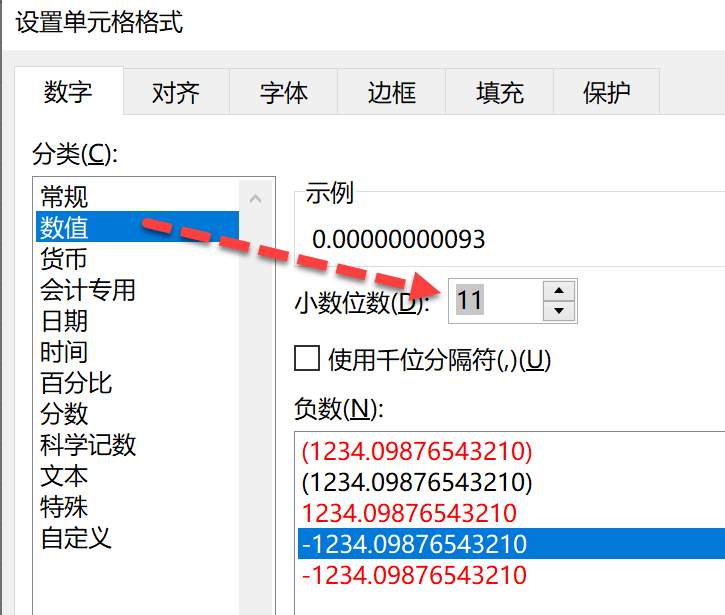
Task: Choose the 自定义 category
Action: [x=137, y=537]
